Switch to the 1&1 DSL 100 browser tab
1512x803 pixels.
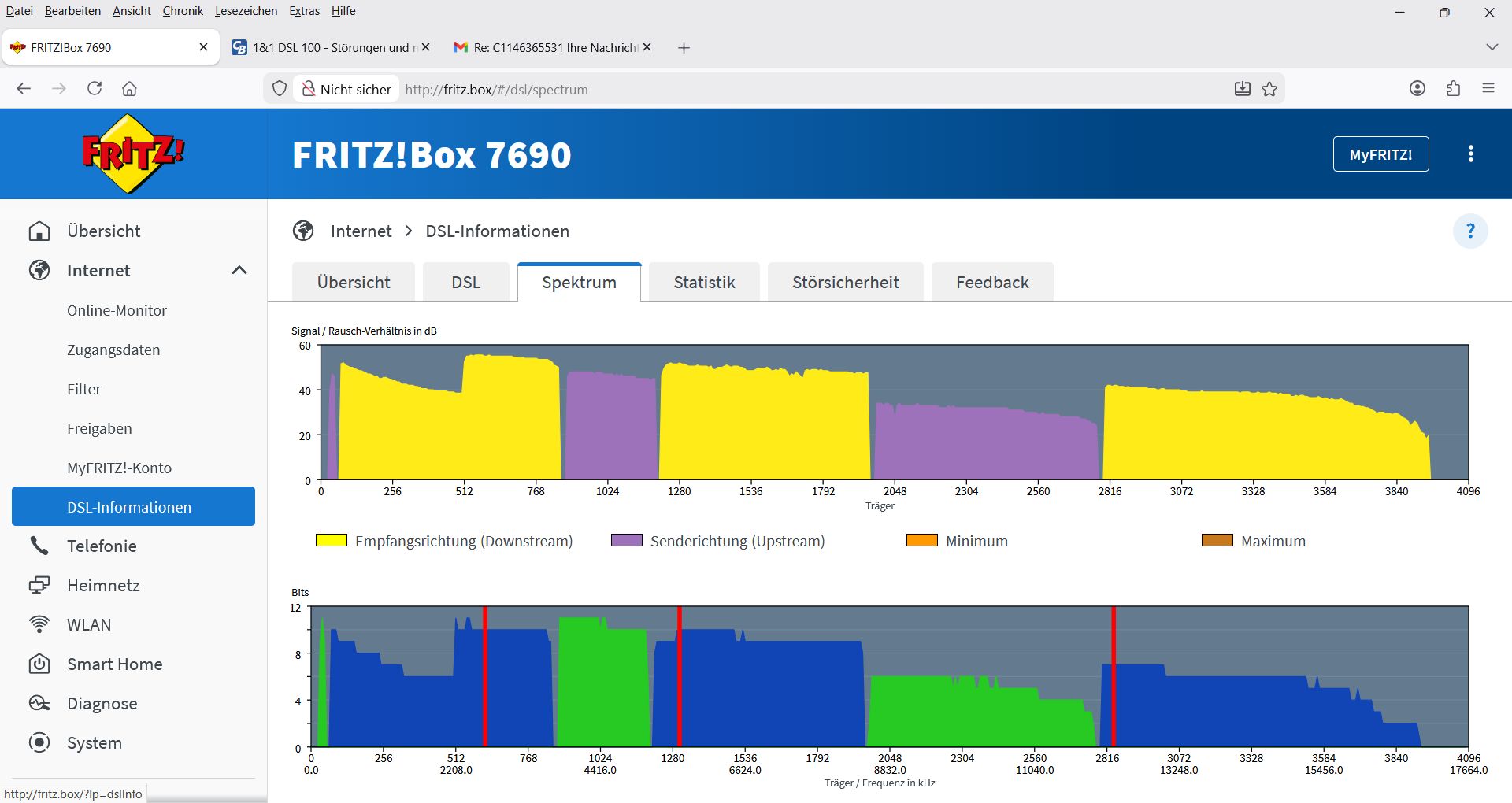(331, 47)
